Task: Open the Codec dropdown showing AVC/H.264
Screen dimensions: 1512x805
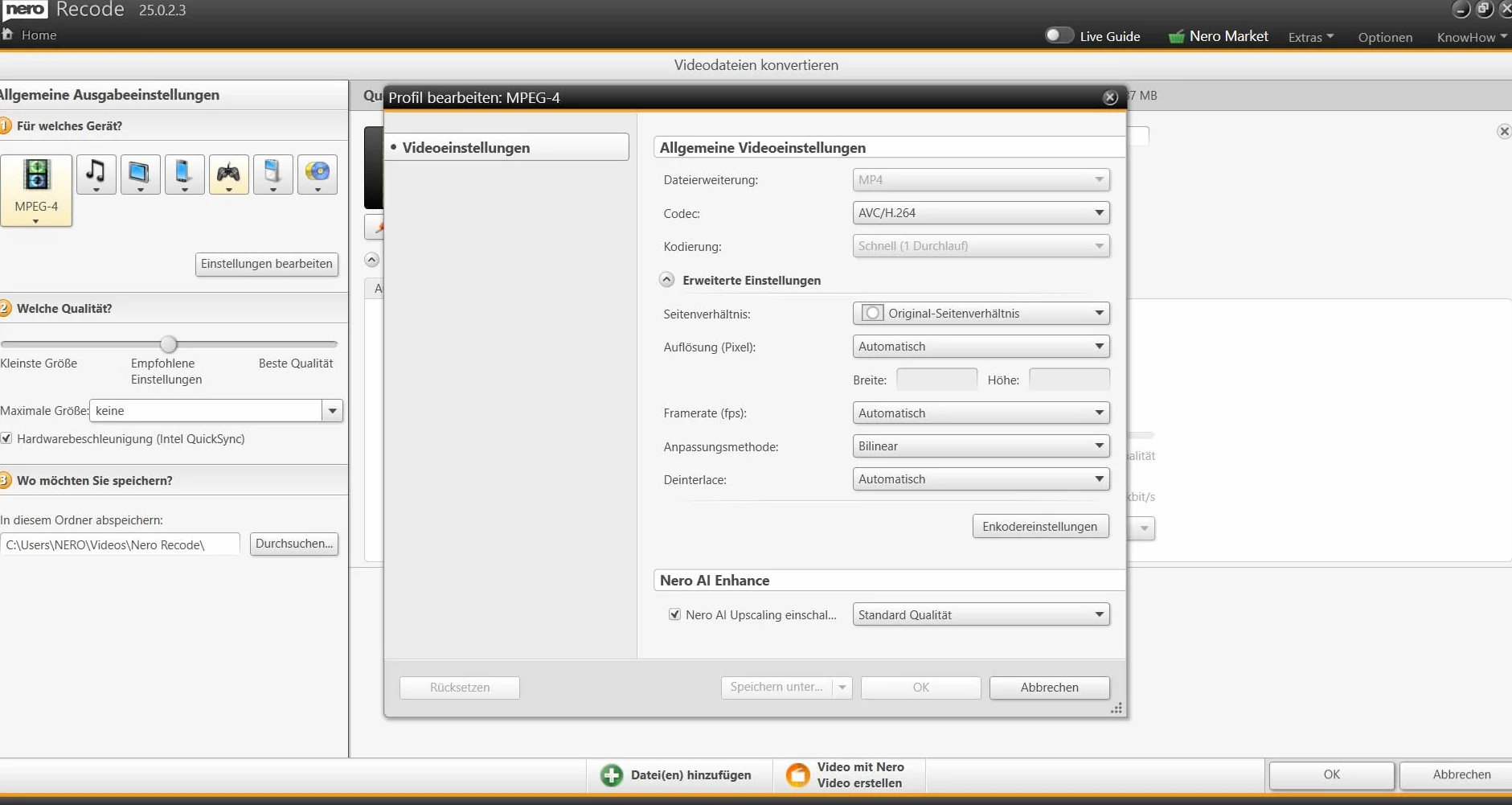Action: pyautogui.click(x=981, y=213)
